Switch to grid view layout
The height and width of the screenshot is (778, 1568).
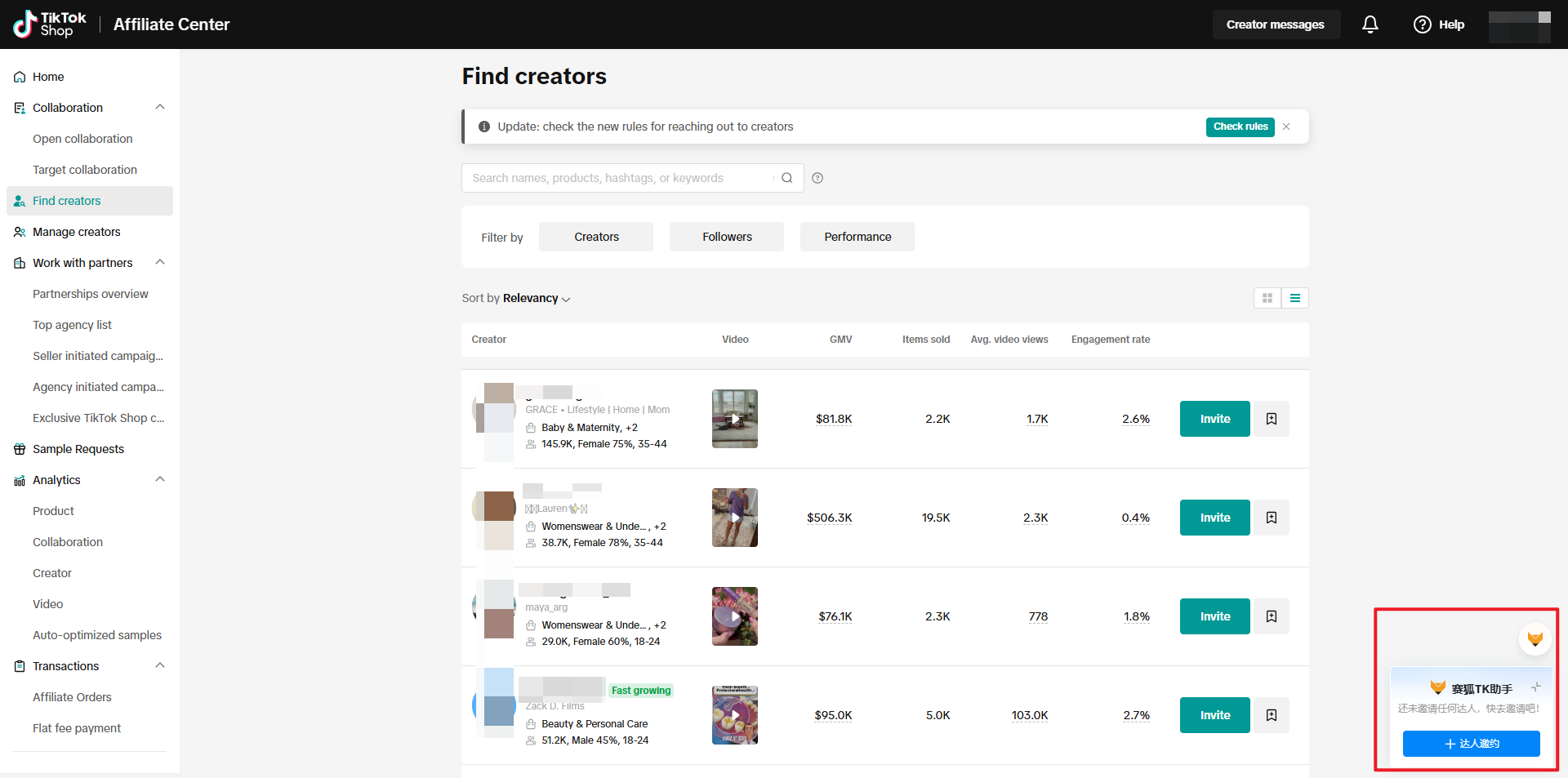(1267, 298)
